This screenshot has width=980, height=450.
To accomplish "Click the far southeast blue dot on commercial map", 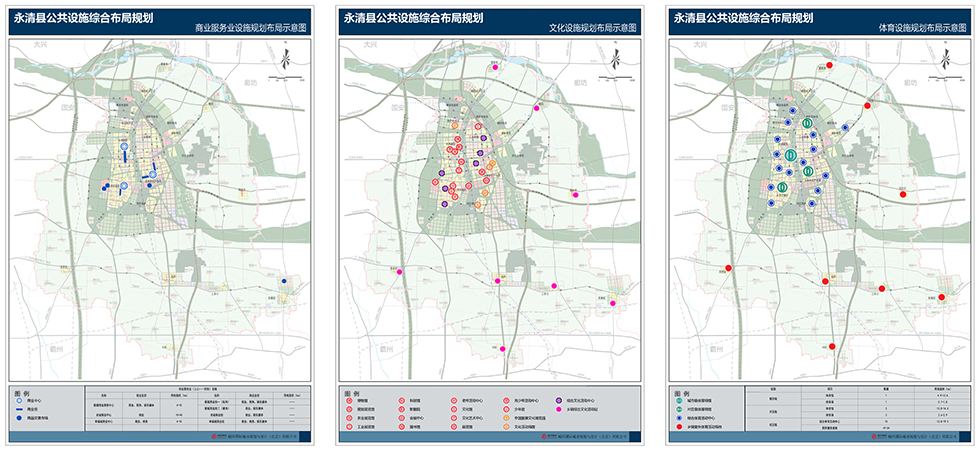I will pos(285,283).
